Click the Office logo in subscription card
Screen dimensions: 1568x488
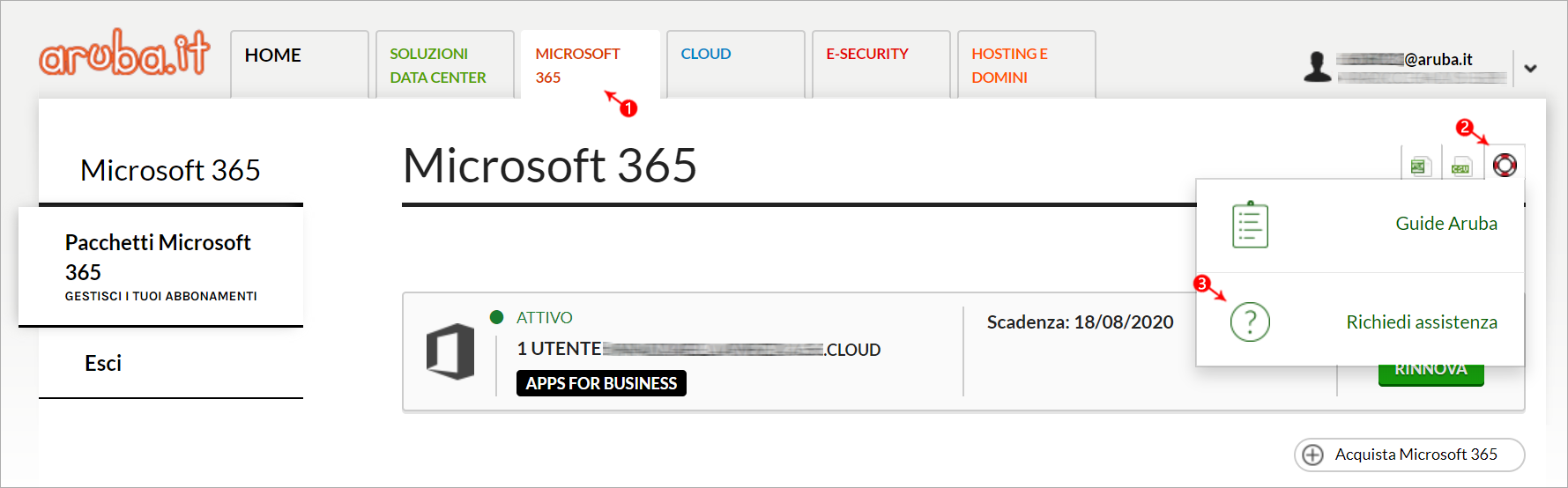[x=450, y=351]
